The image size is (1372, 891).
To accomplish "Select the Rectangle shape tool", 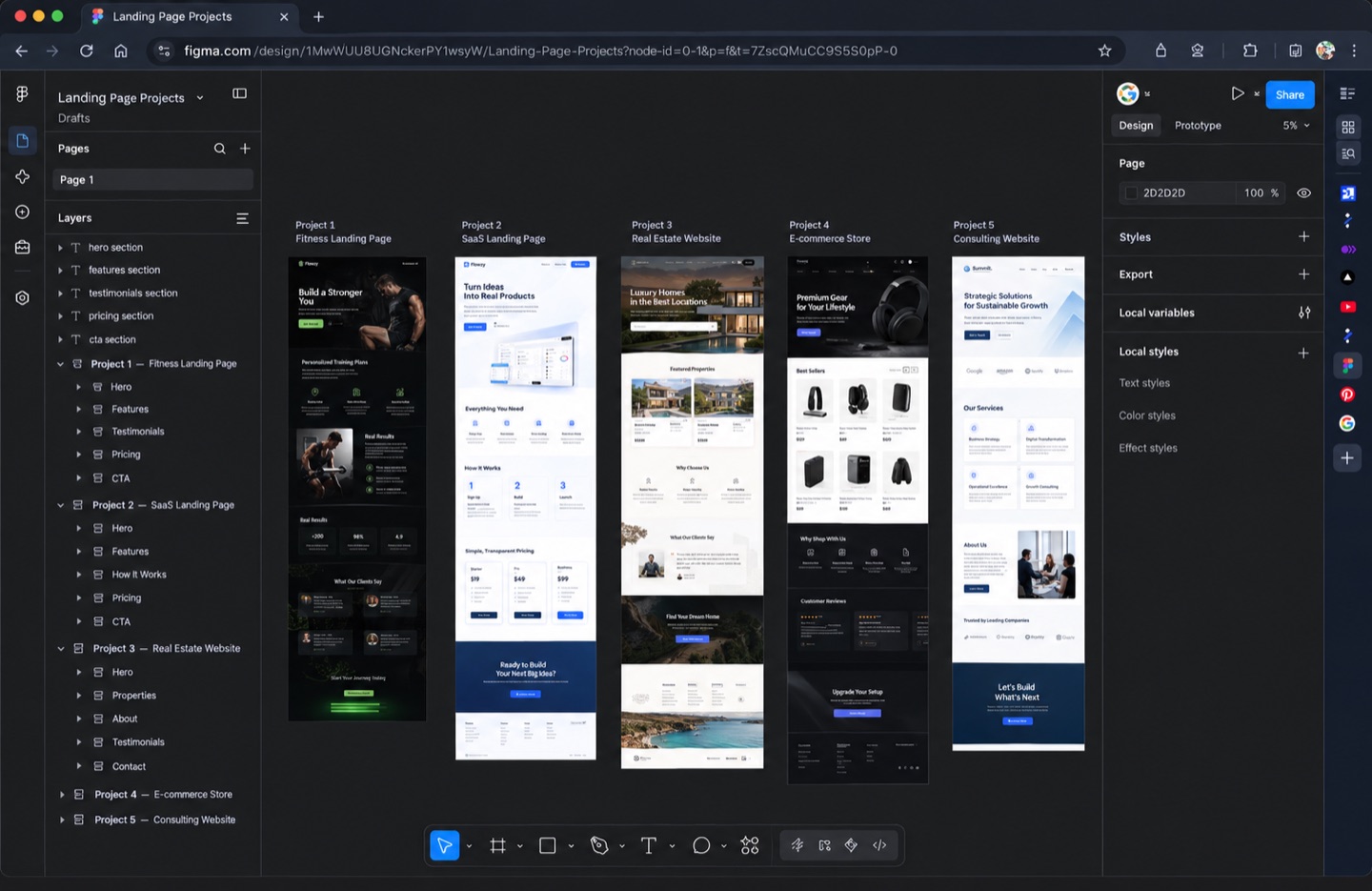I will pyautogui.click(x=547, y=845).
